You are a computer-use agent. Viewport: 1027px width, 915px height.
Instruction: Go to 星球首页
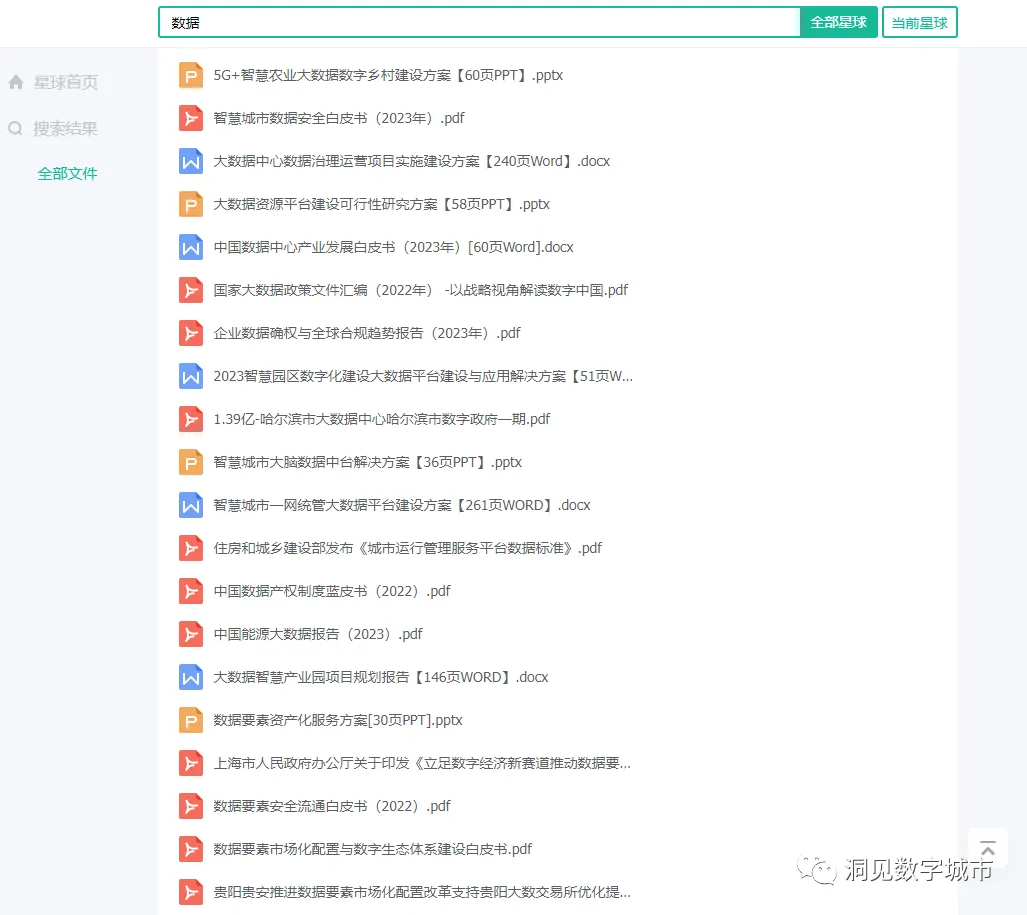click(x=65, y=83)
